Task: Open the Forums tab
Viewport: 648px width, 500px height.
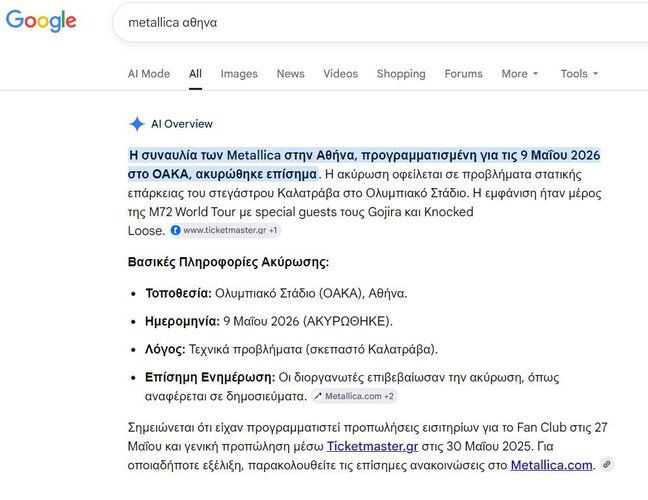Action: (x=463, y=74)
